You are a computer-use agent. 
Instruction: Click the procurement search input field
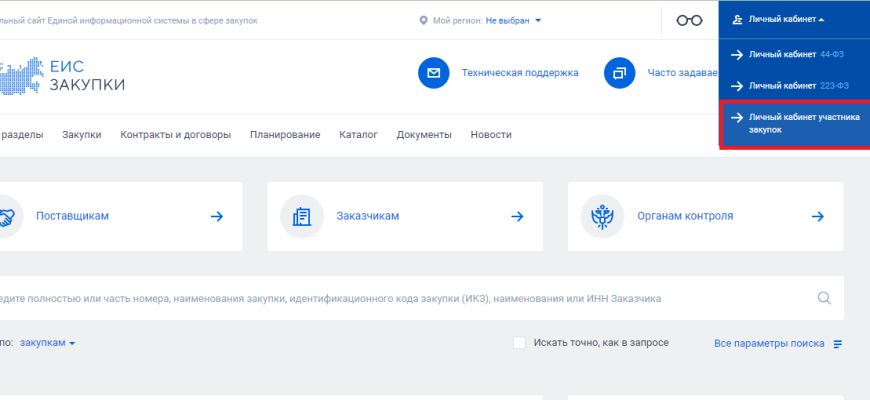400,298
